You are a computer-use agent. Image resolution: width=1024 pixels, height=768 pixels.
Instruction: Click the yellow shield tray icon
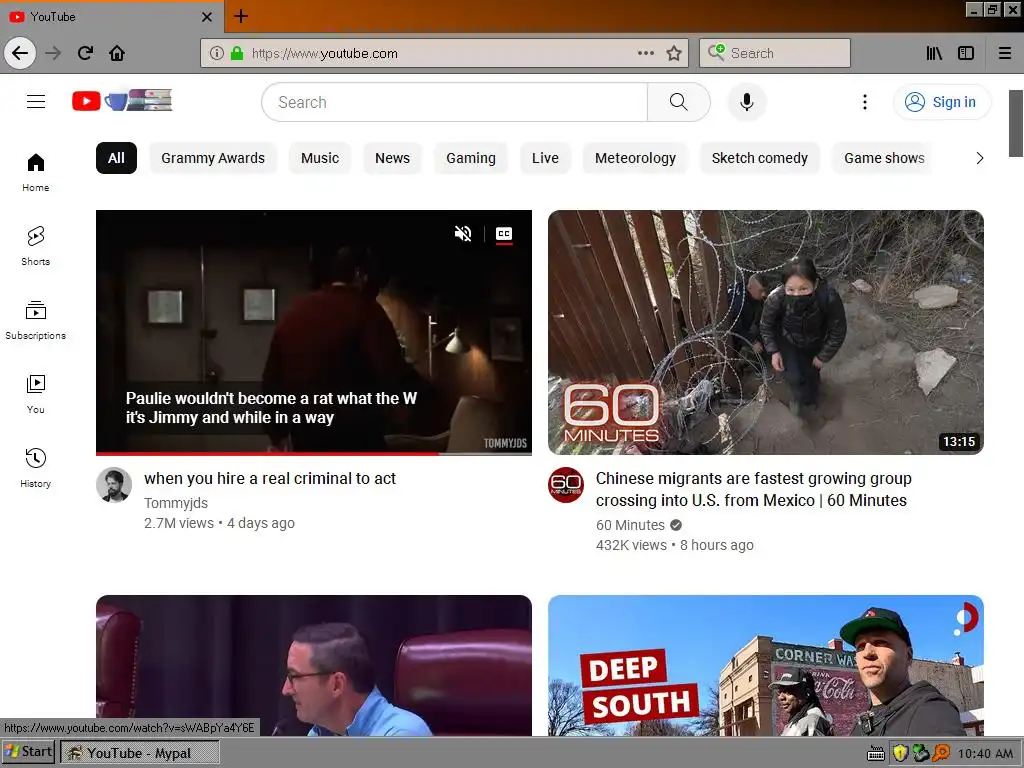pos(900,754)
